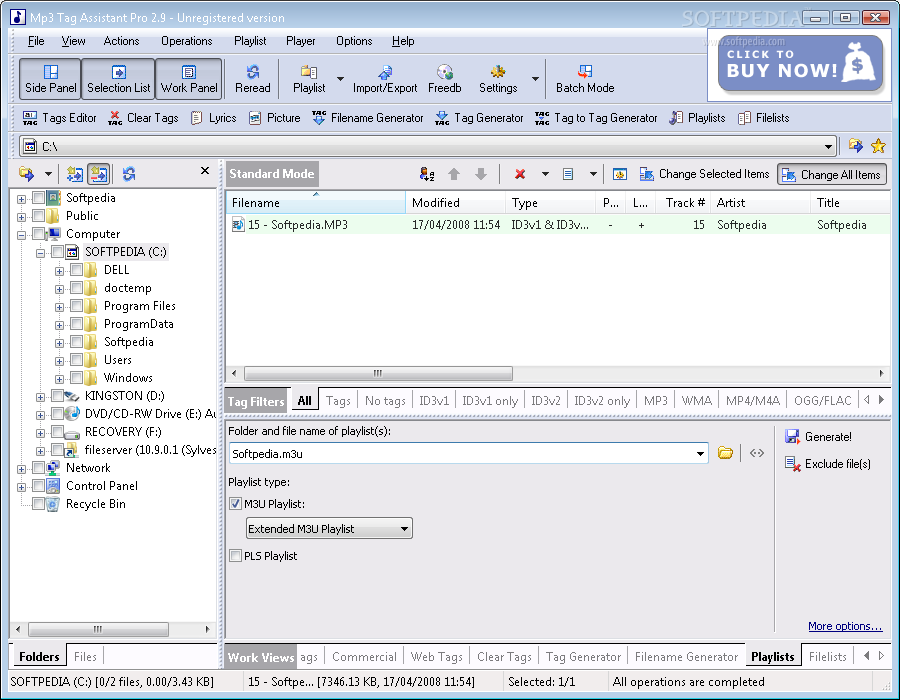Move selected item up
The width and height of the screenshot is (900, 700).
(x=453, y=174)
